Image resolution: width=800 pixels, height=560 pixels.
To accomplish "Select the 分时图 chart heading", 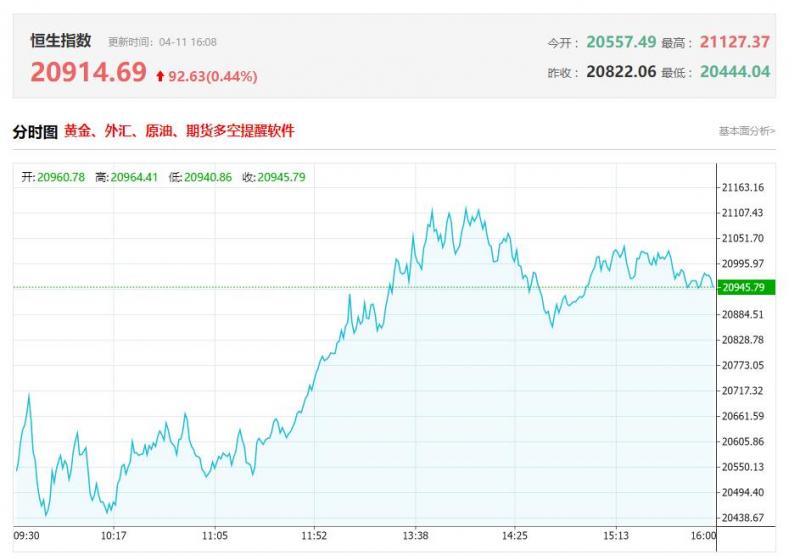I will 35,132.
